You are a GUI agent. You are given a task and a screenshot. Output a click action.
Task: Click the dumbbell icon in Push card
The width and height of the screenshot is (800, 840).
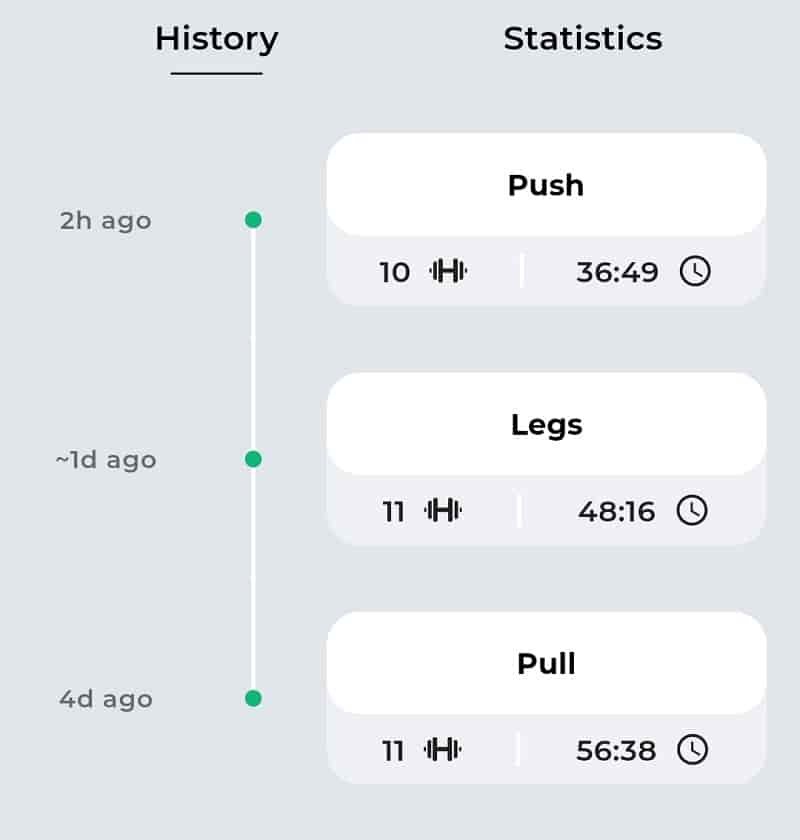(x=448, y=271)
